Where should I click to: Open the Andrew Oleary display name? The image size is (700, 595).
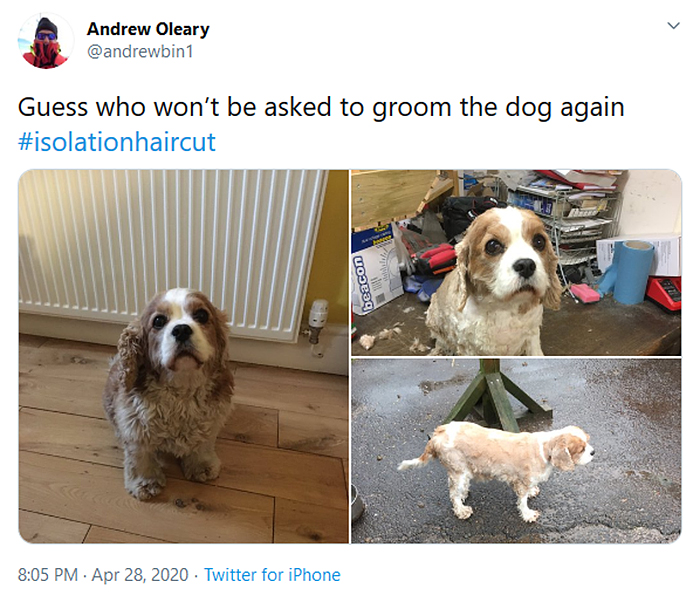(x=148, y=29)
